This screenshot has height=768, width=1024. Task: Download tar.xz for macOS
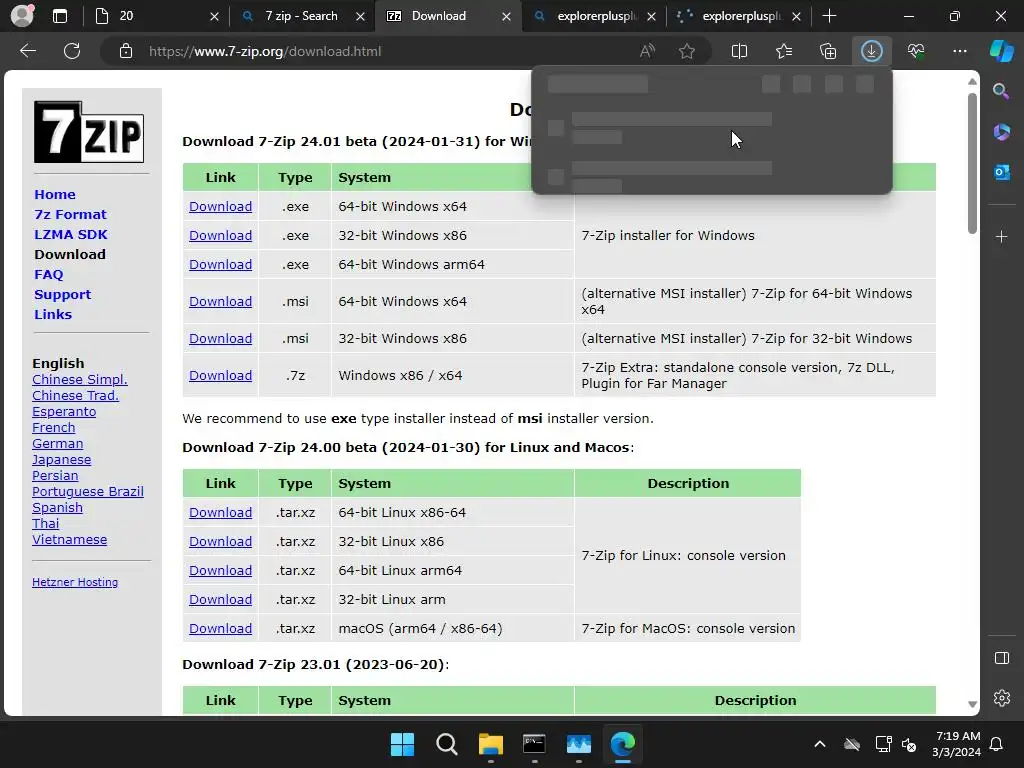click(220, 628)
